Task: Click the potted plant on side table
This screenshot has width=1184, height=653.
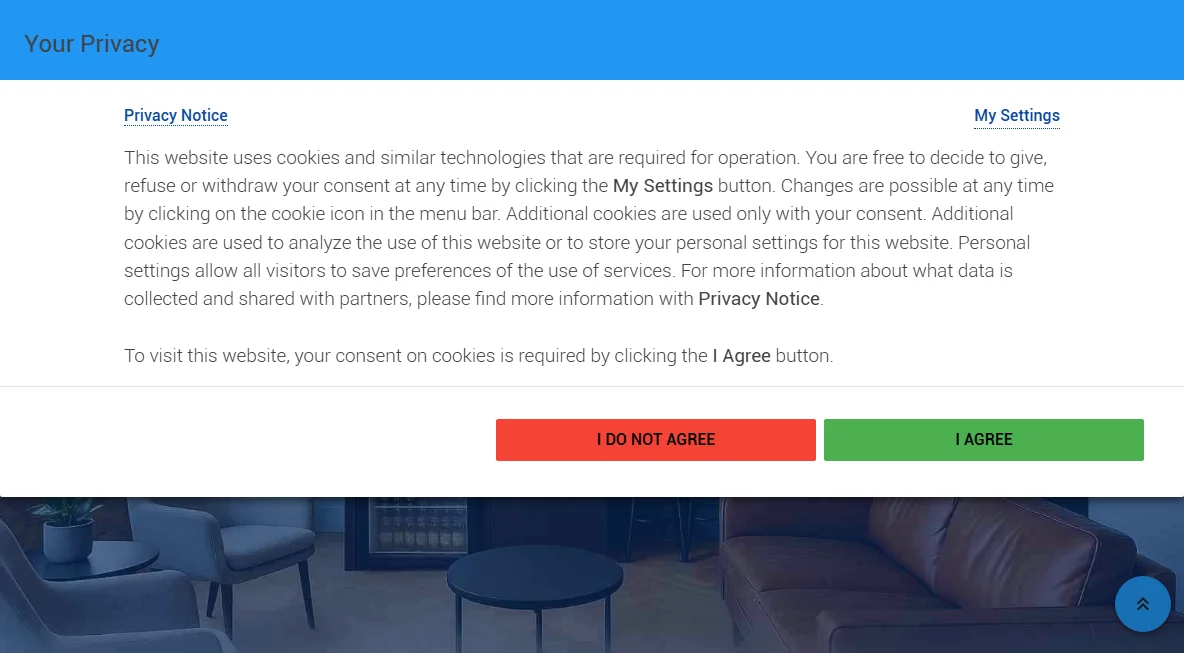Action: click(x=66, y=528)
